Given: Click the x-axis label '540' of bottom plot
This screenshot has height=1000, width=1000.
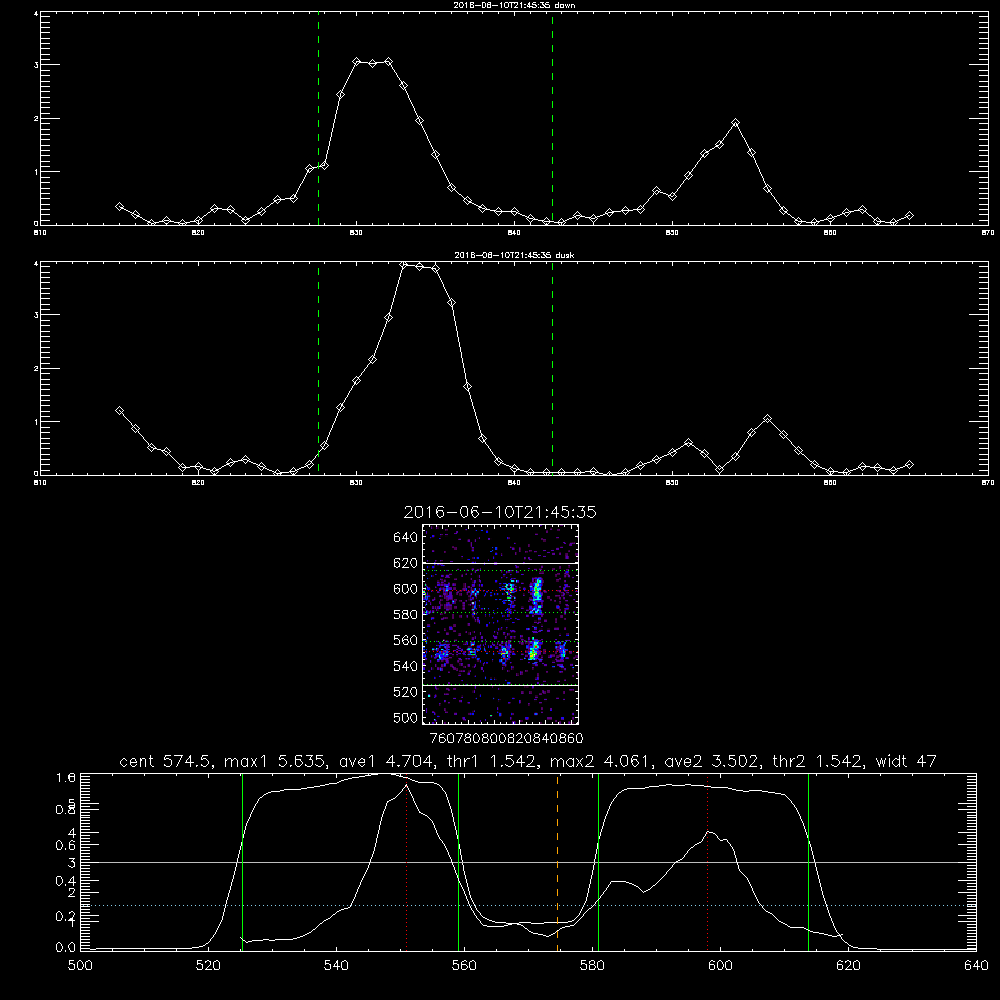Looking at the screenshot, I should click(x=336, y=966).
